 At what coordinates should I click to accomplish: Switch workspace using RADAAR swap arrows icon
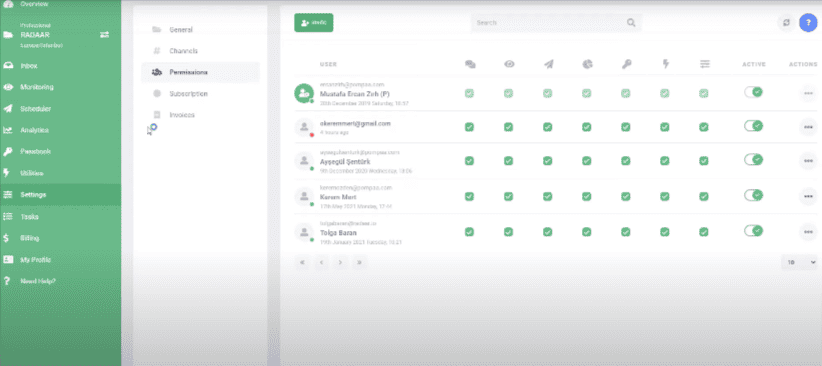point(105,35)
